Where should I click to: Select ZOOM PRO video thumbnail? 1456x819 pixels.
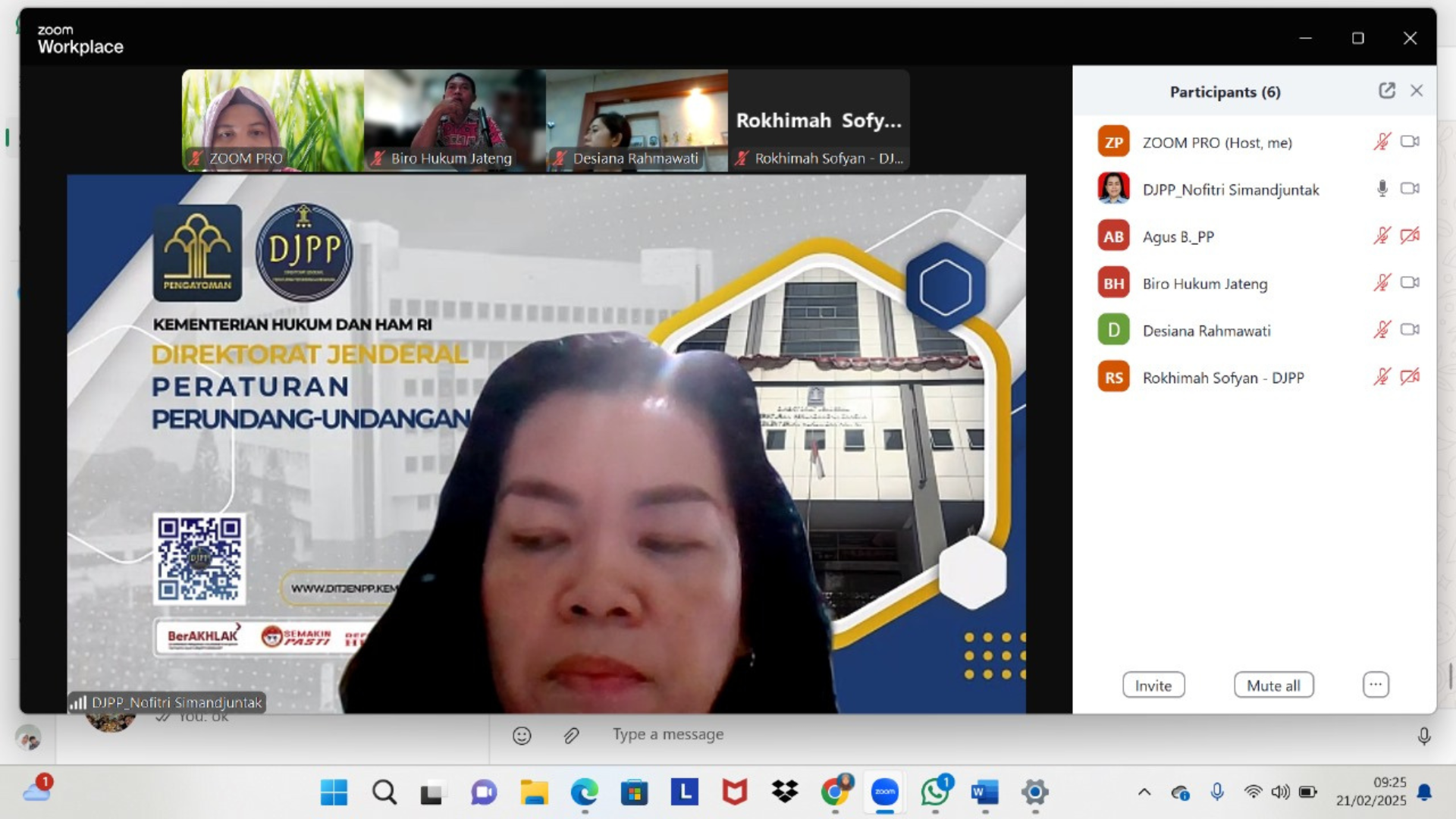[273, 121]
